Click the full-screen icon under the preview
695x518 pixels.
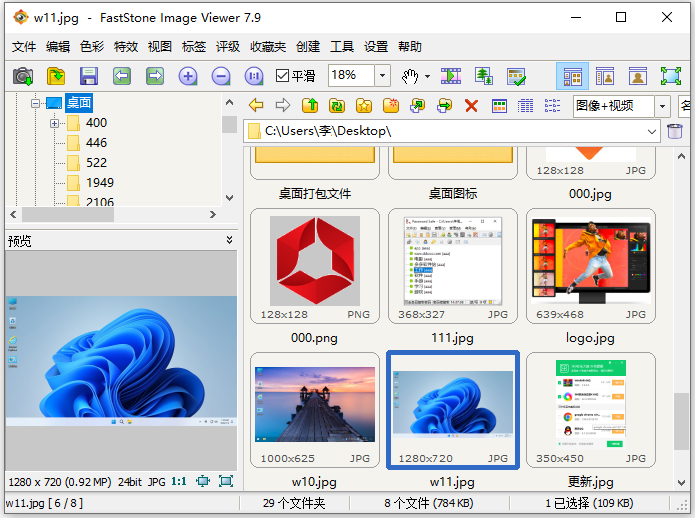click(x=226, y=481)
